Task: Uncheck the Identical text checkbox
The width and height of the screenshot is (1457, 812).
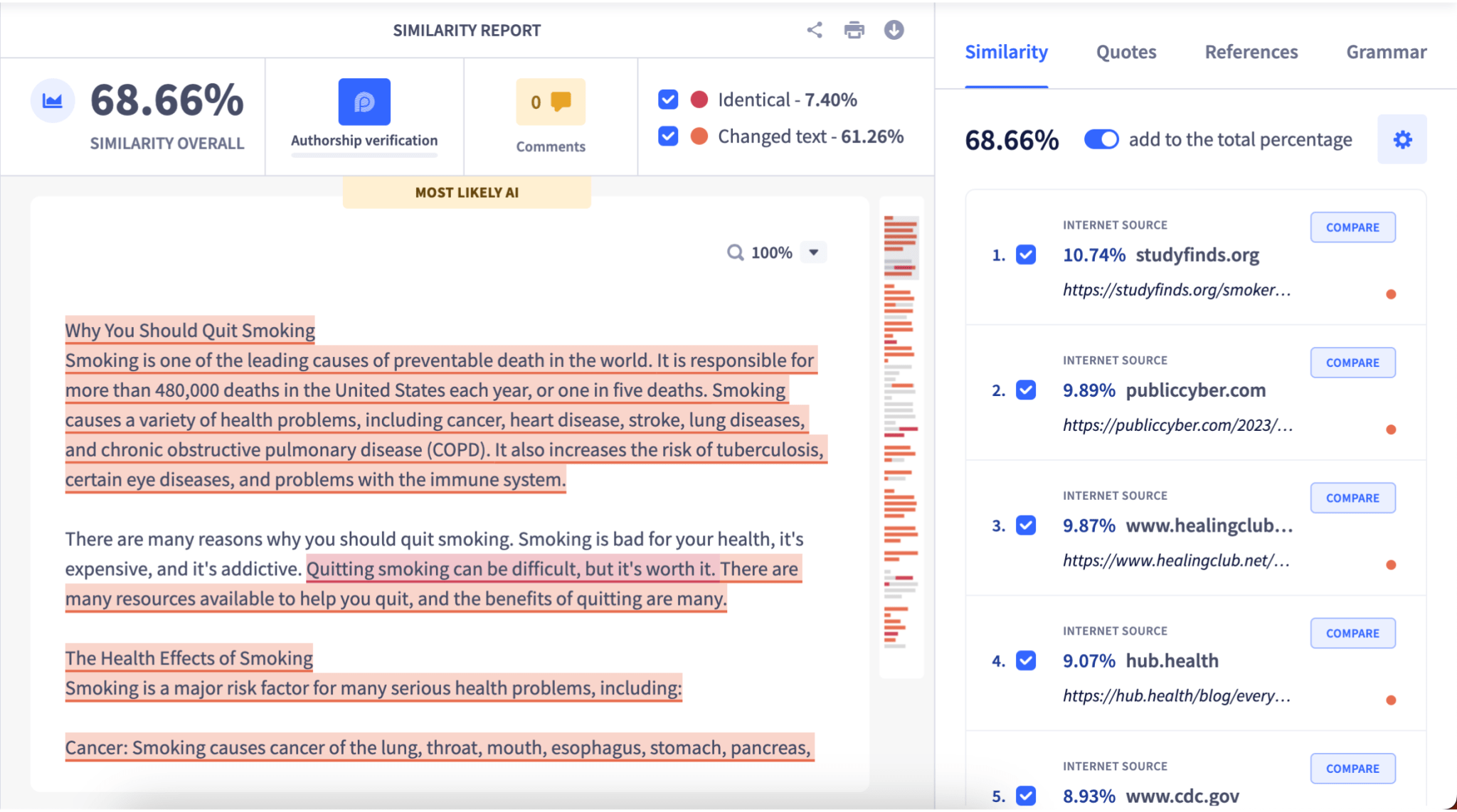Action: click(668, 100)
